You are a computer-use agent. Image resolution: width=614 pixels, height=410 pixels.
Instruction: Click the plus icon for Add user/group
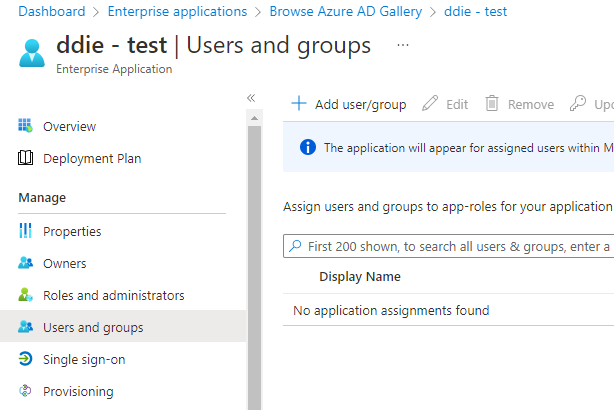[x=299, y=103]
